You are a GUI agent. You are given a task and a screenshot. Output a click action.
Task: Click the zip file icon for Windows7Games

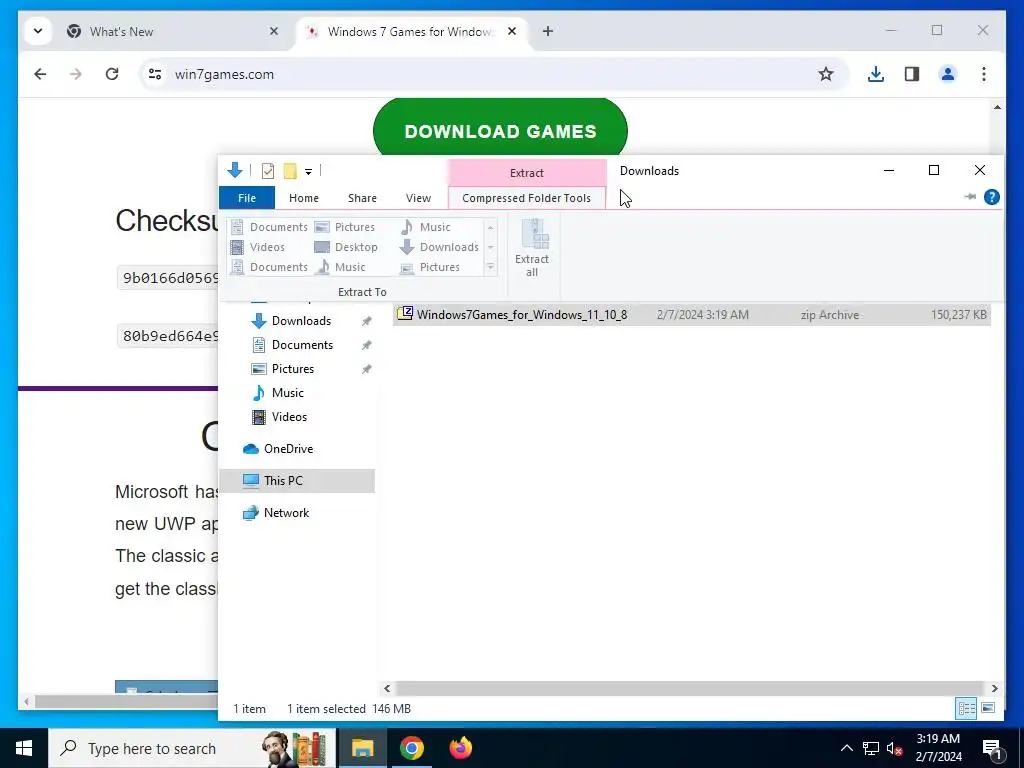[x=405, y=313]
